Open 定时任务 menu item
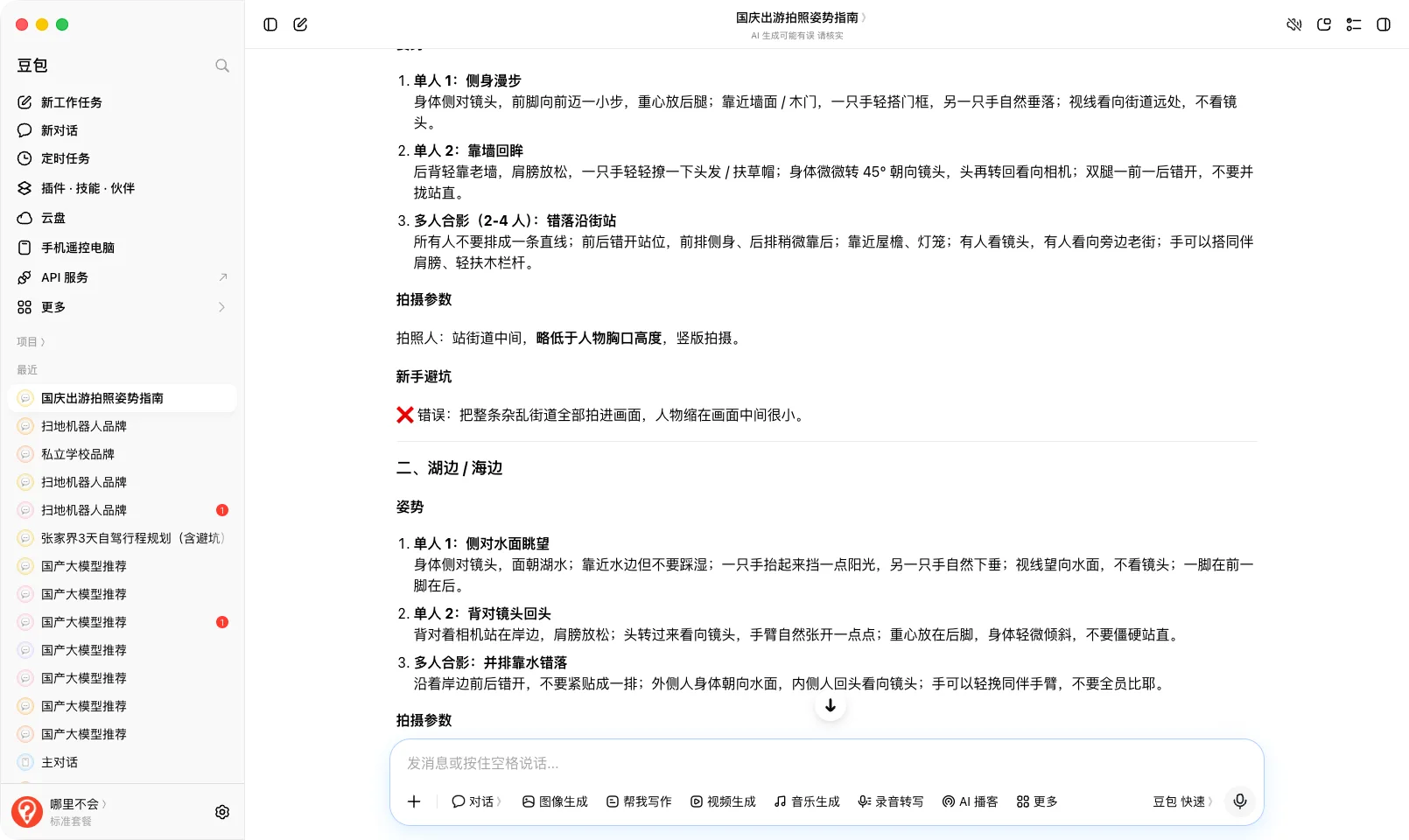Viewport: 1409px width, 840px height. coord(122,158)
